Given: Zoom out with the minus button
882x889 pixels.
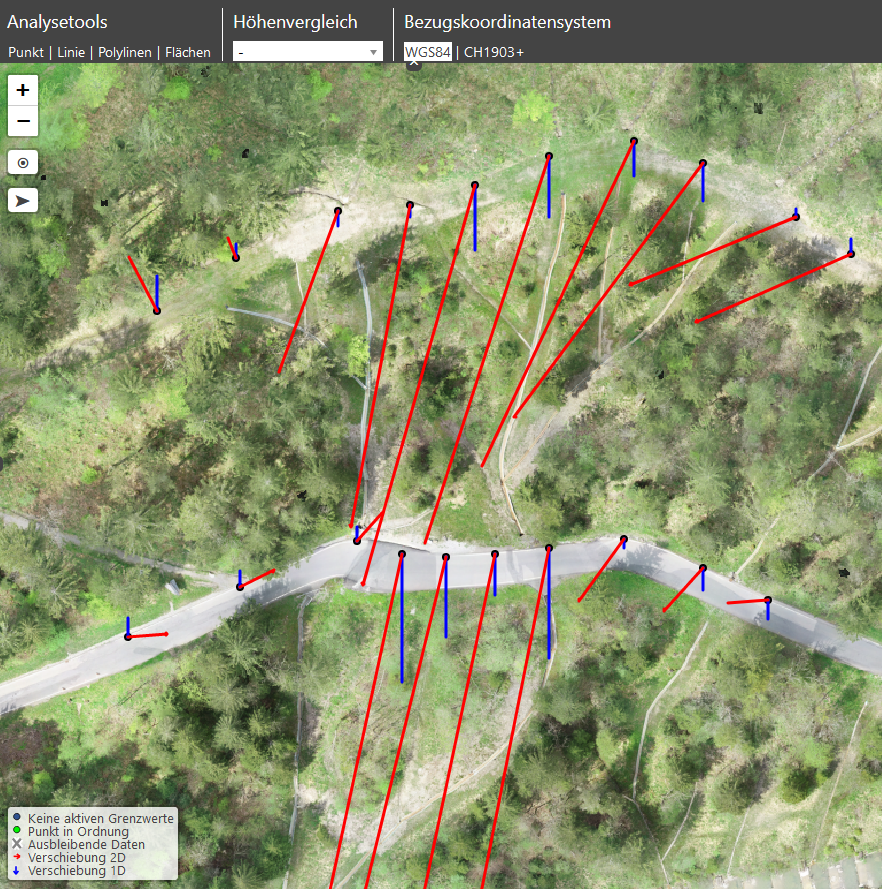Looking at the screenshot, I should pyautogui.click(x=23, y=121).
